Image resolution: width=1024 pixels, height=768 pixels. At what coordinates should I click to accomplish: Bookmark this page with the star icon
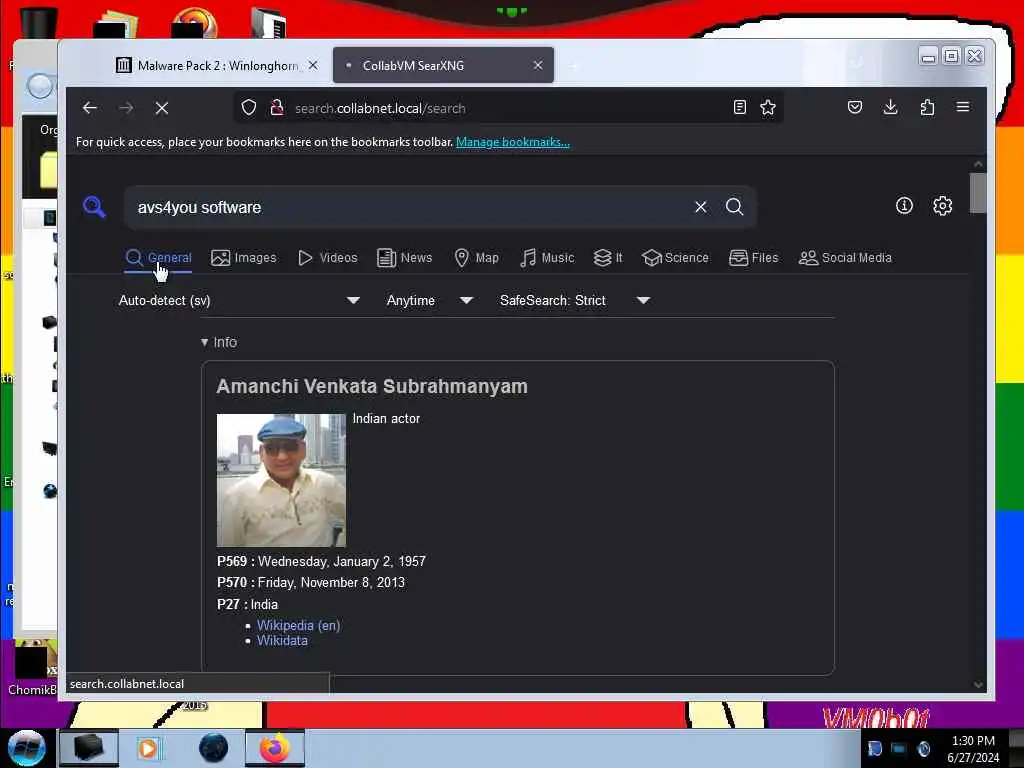point(768,107)
